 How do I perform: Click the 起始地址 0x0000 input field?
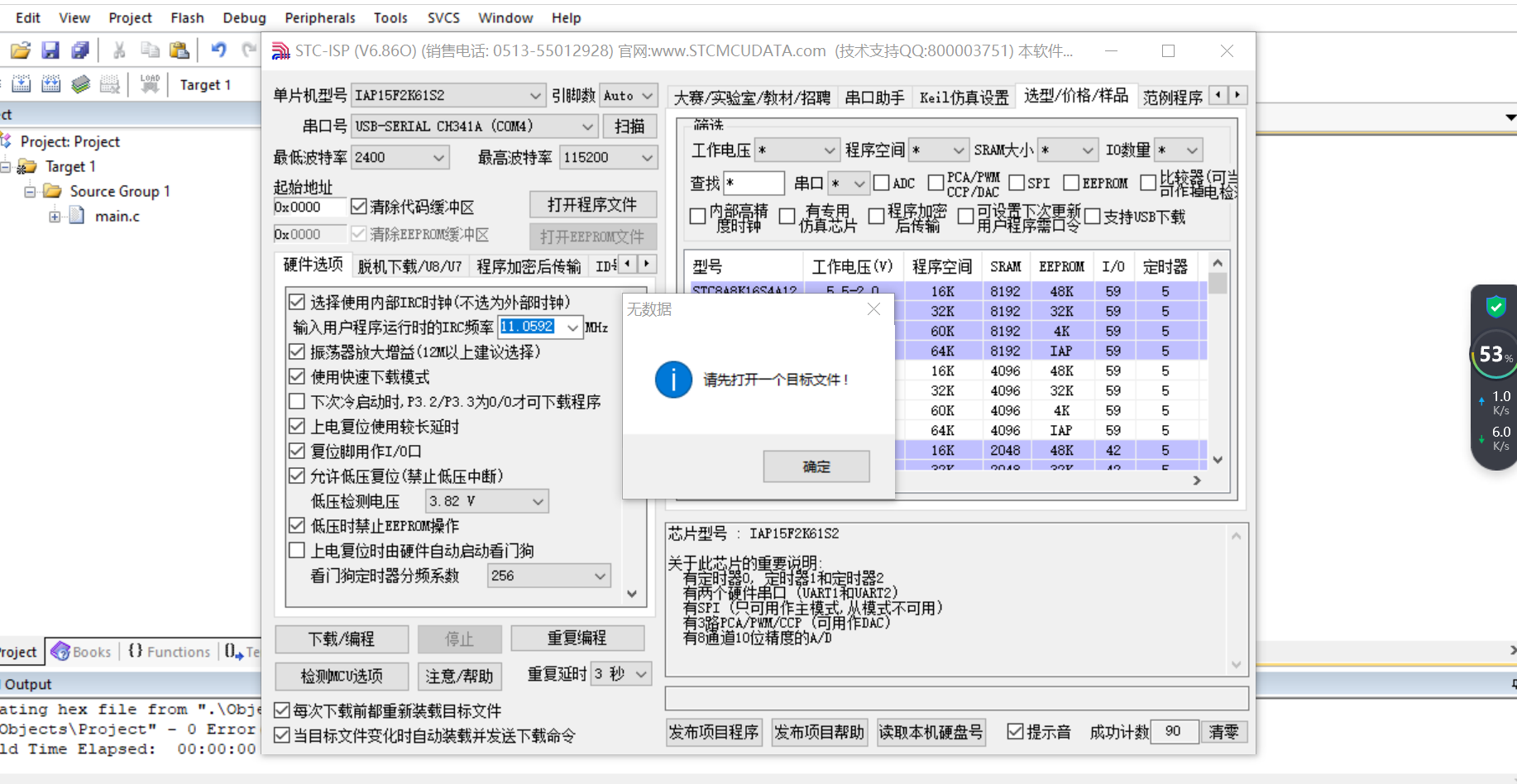point(309,207)
